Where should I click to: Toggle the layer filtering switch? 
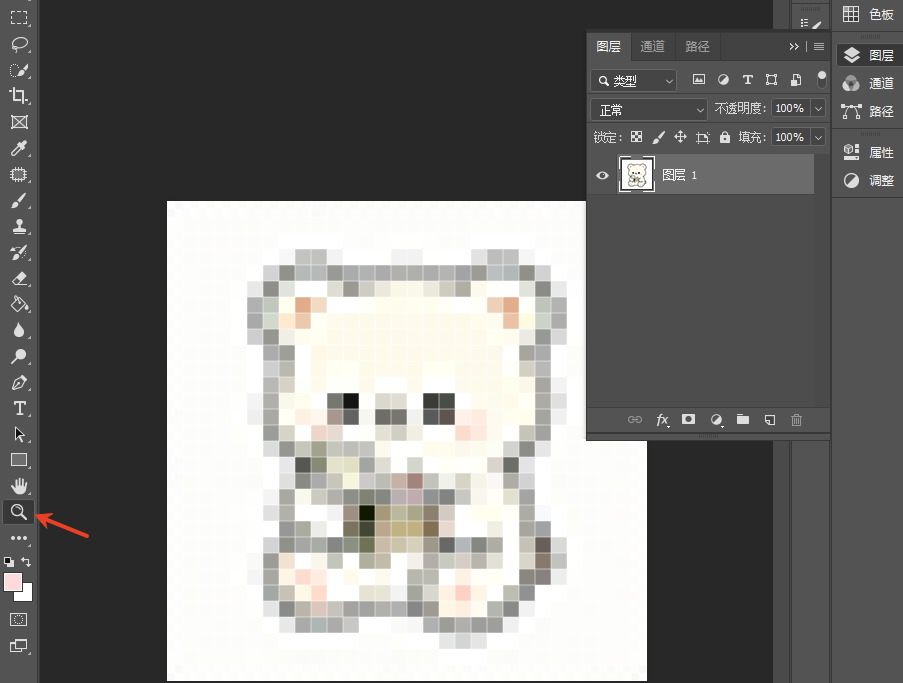(x=822, y=79)
